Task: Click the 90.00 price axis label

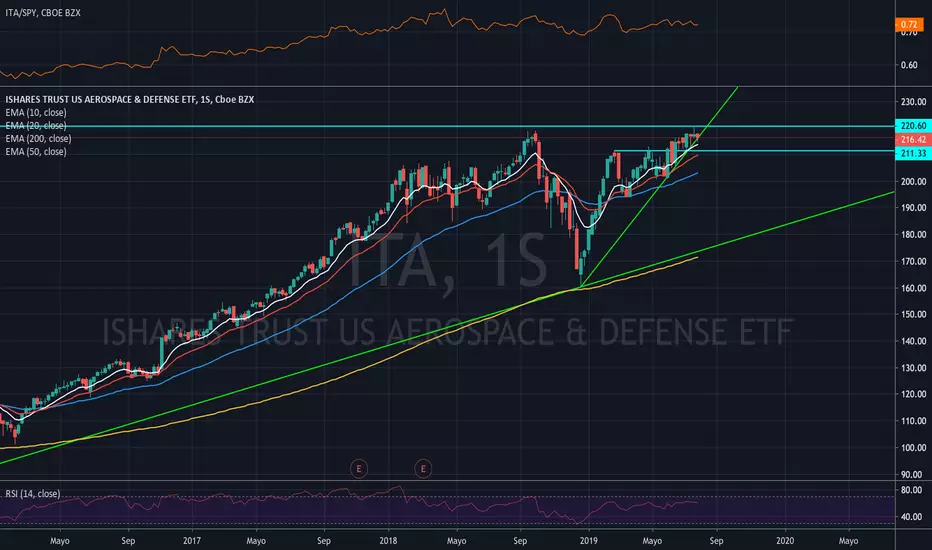Action: click(x=912, y=474)
